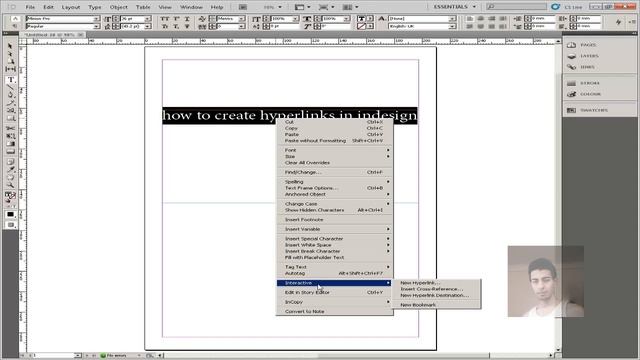640x360 pixels.
Task: Toggle Superscript formatting
Action: 176,19
